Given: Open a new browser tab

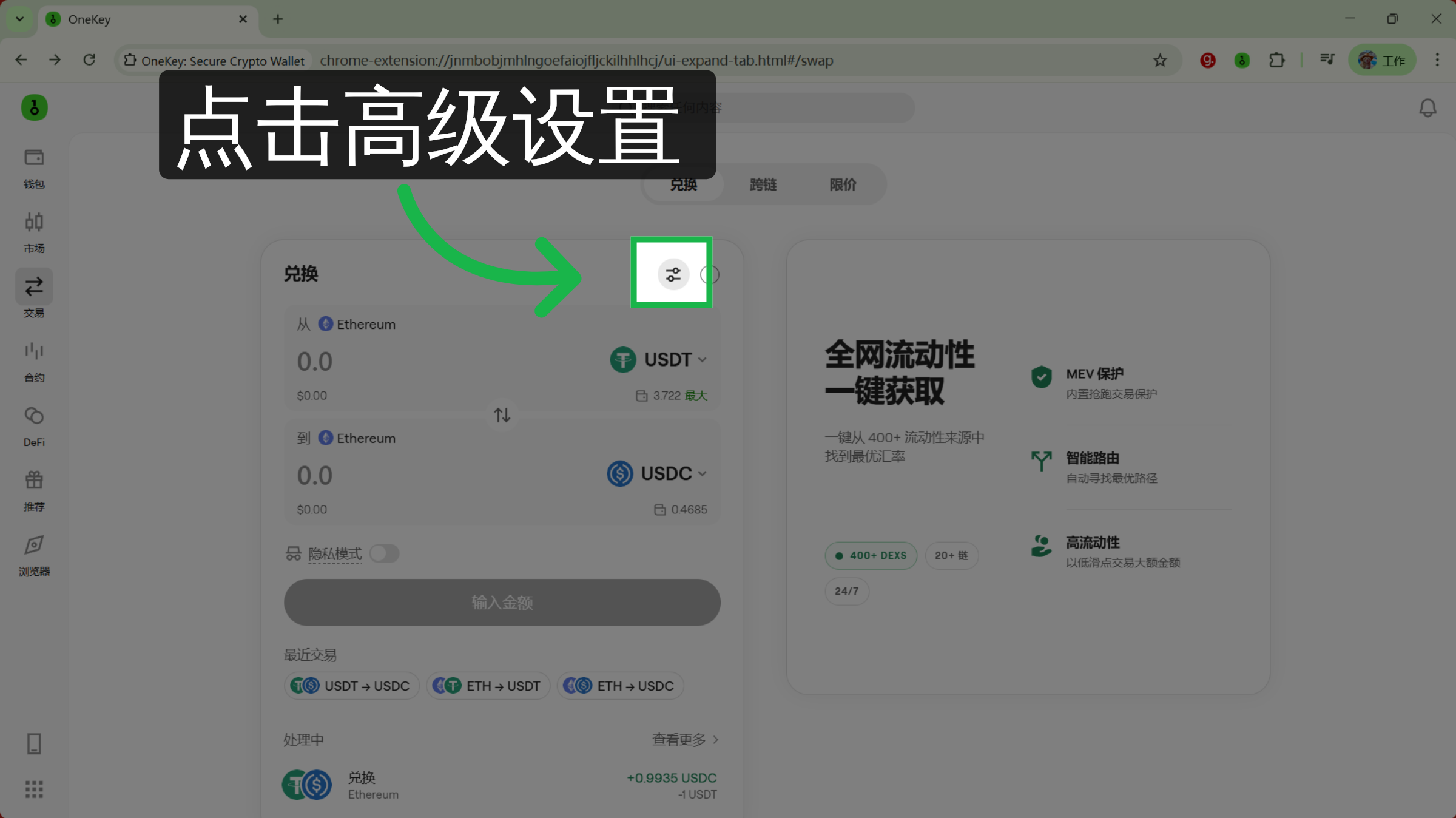Looking at the screenshot, I should tap(278, 19).
